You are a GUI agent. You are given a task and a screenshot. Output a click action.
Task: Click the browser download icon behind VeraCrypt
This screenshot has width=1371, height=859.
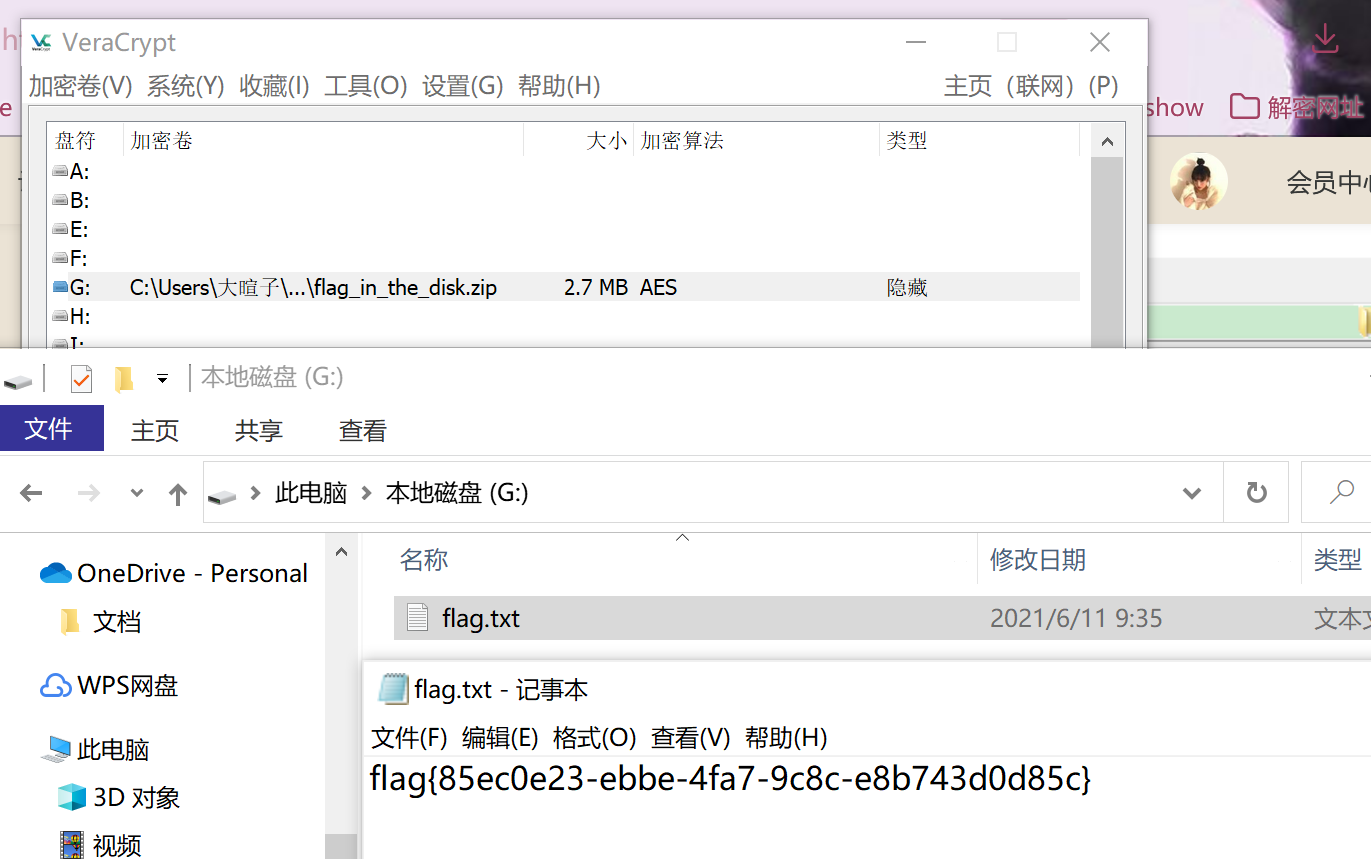(x=1325, y=39)
